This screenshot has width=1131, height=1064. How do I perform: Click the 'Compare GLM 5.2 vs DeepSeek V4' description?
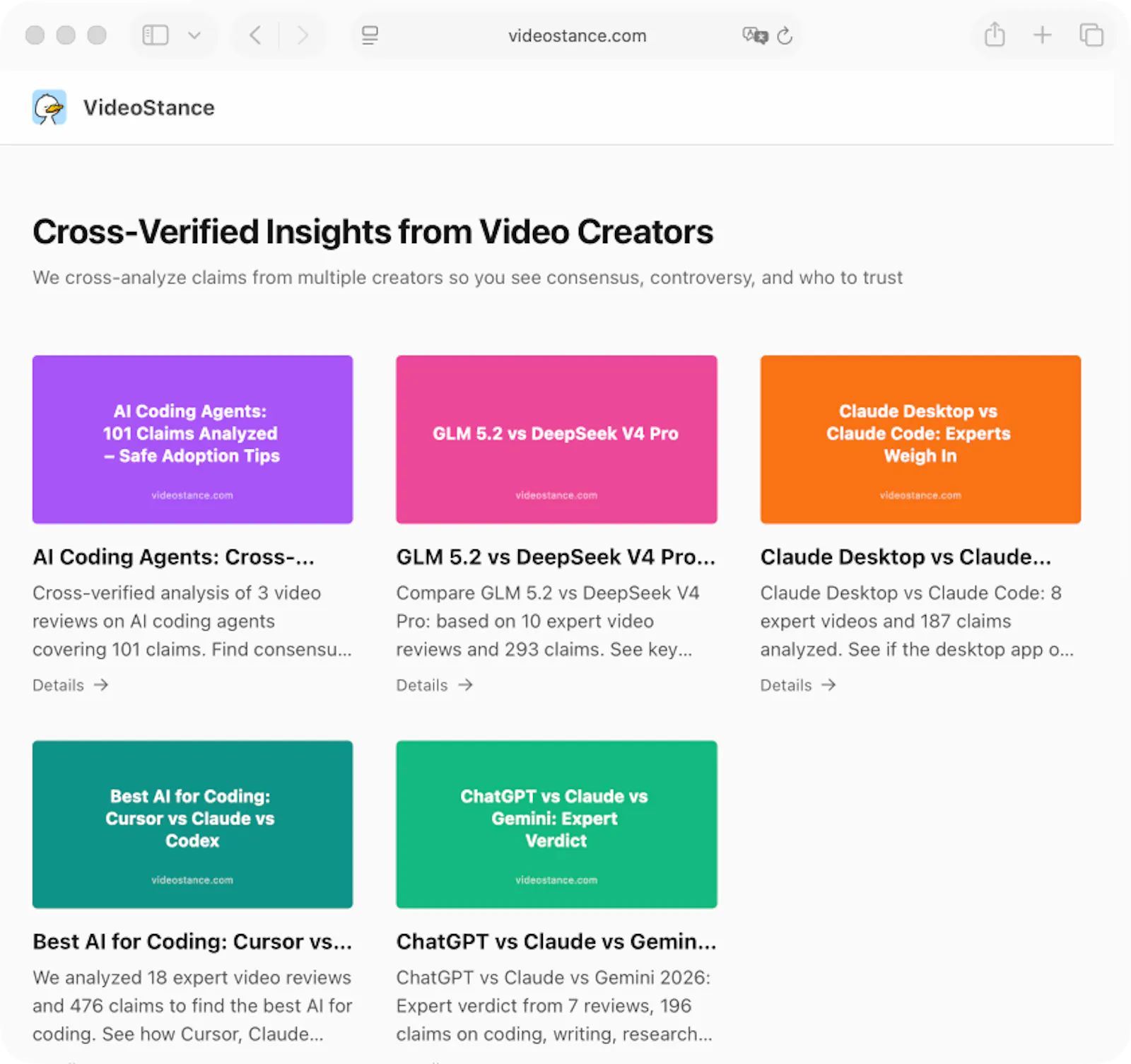pos(548,621)
